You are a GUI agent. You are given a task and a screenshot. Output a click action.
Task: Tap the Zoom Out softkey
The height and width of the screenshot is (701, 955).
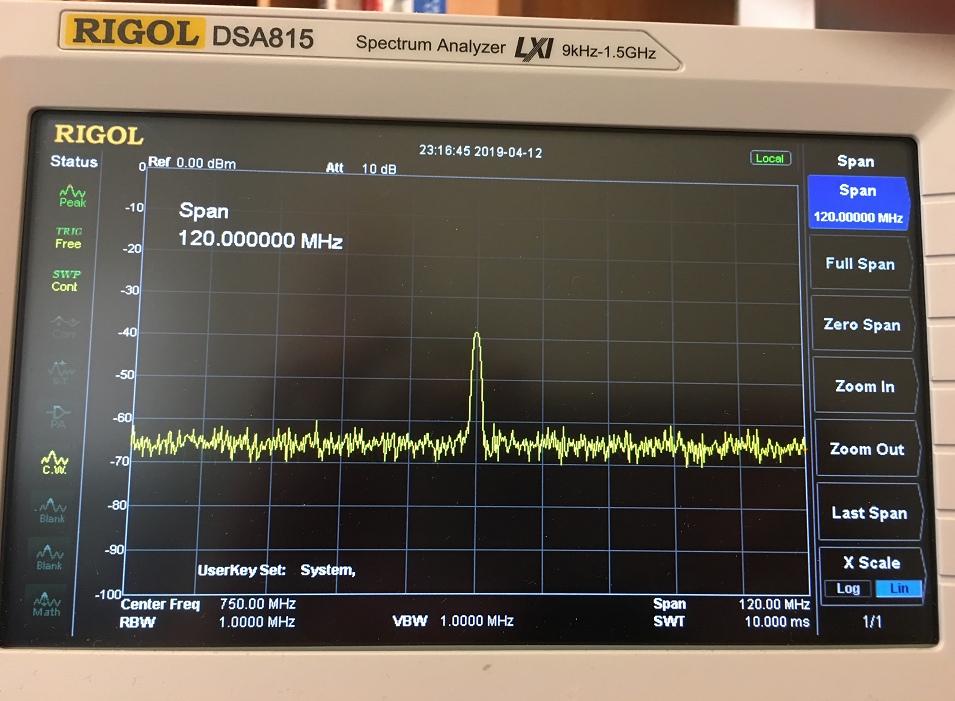(867, 449)
